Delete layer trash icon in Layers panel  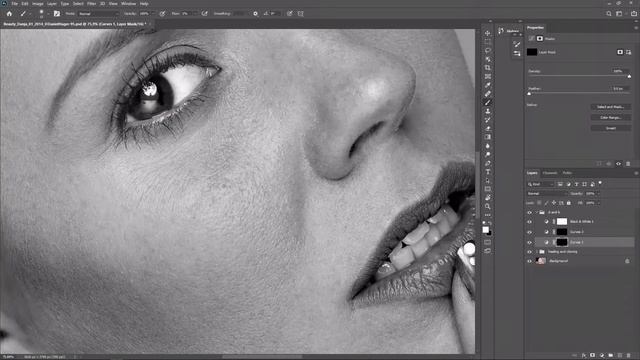click(629, 356)
